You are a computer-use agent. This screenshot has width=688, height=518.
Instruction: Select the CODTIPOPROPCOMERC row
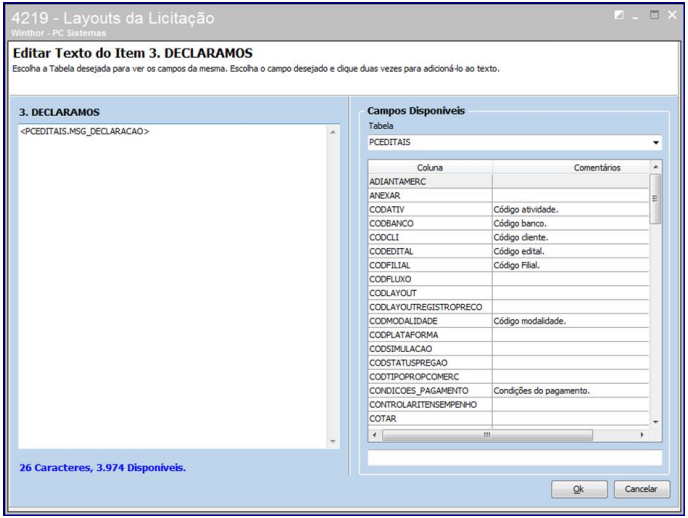tap(508, 377)
